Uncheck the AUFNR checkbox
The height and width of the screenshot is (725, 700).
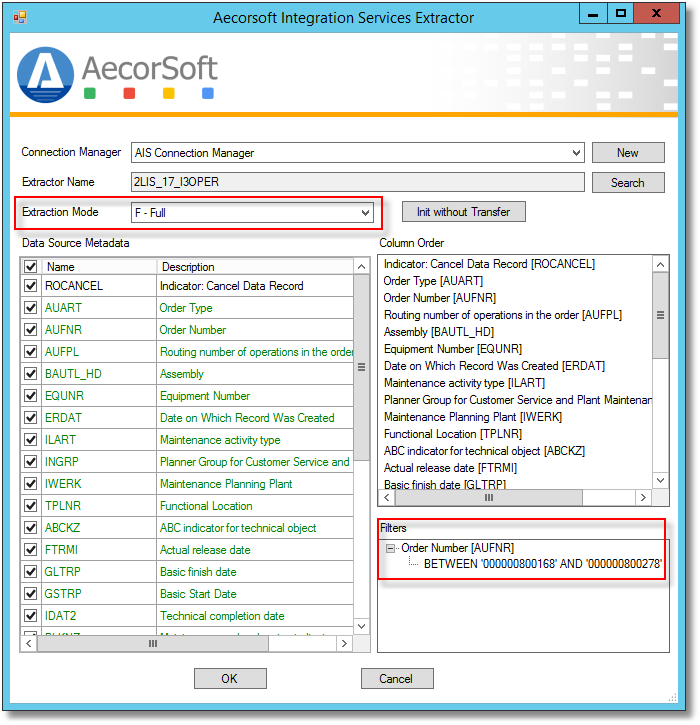31,330
